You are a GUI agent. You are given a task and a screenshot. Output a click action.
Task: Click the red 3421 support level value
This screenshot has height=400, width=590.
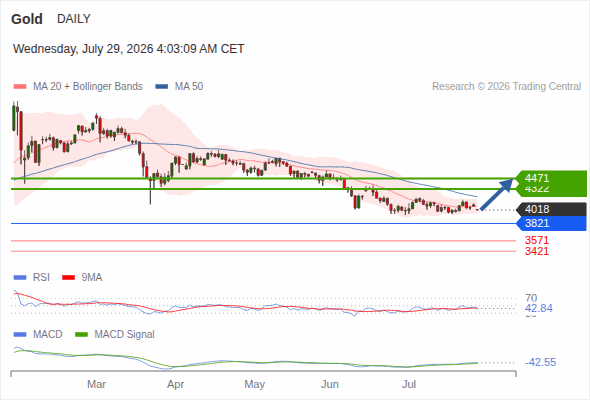pyautogui.click(x=537, y=251)
